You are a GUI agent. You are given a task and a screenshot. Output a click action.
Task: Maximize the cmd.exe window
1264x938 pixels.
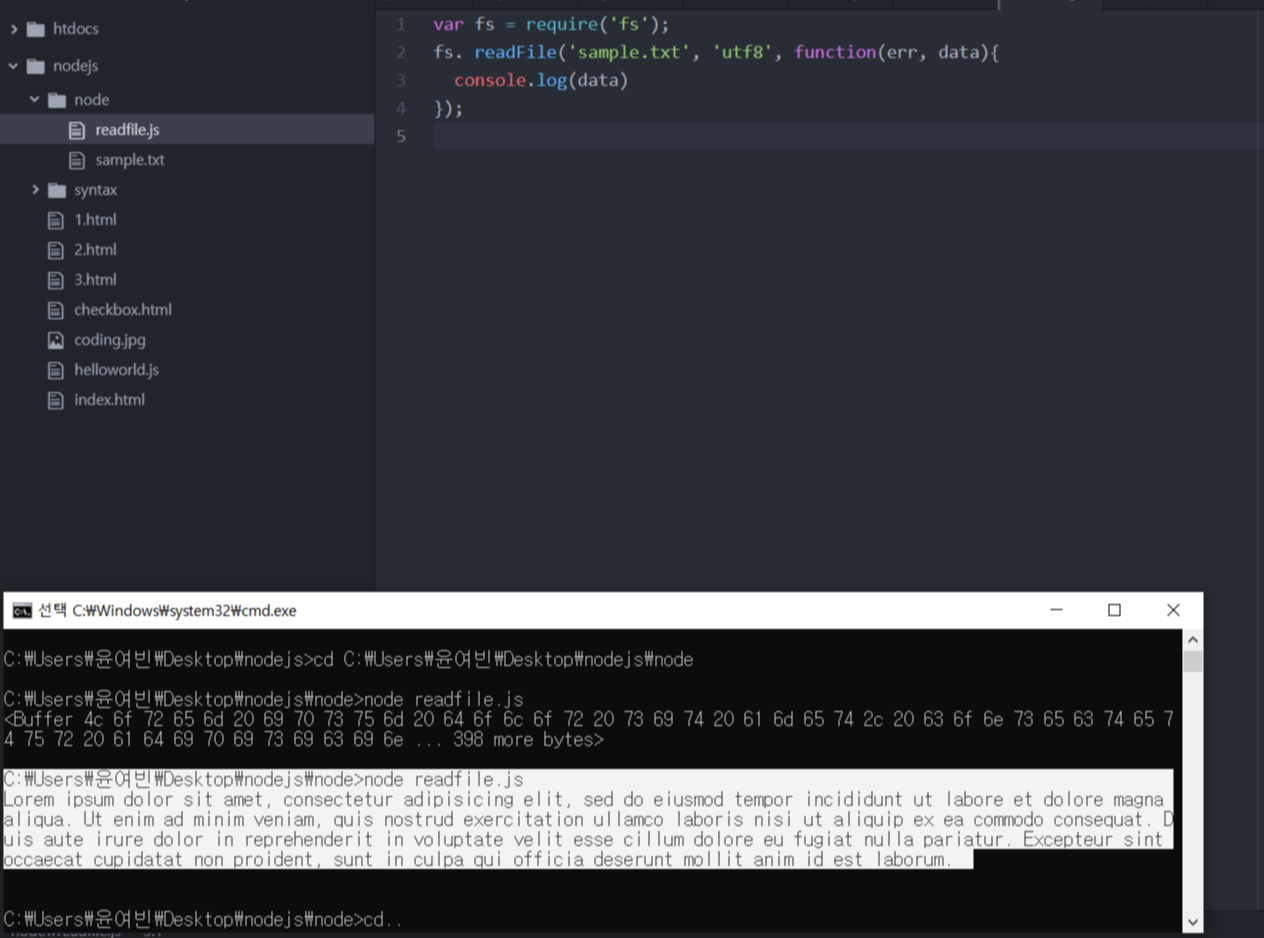click(x=1114, y=611)
